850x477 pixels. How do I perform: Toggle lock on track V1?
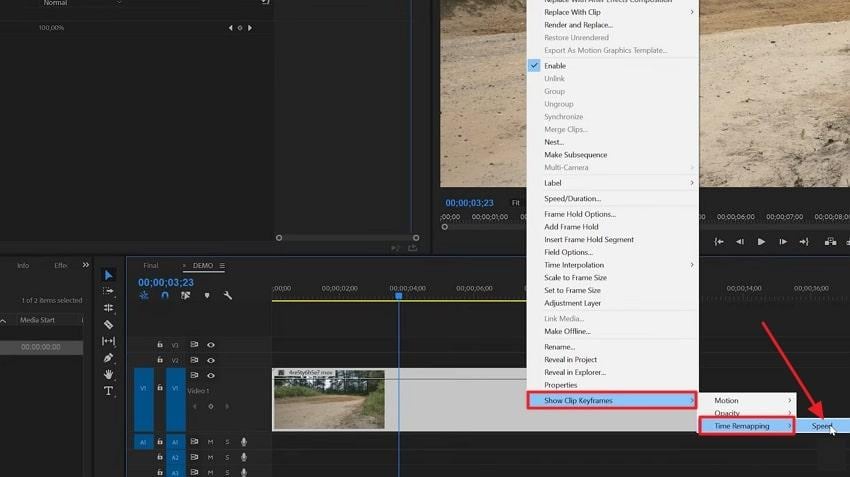coord(160,388)
